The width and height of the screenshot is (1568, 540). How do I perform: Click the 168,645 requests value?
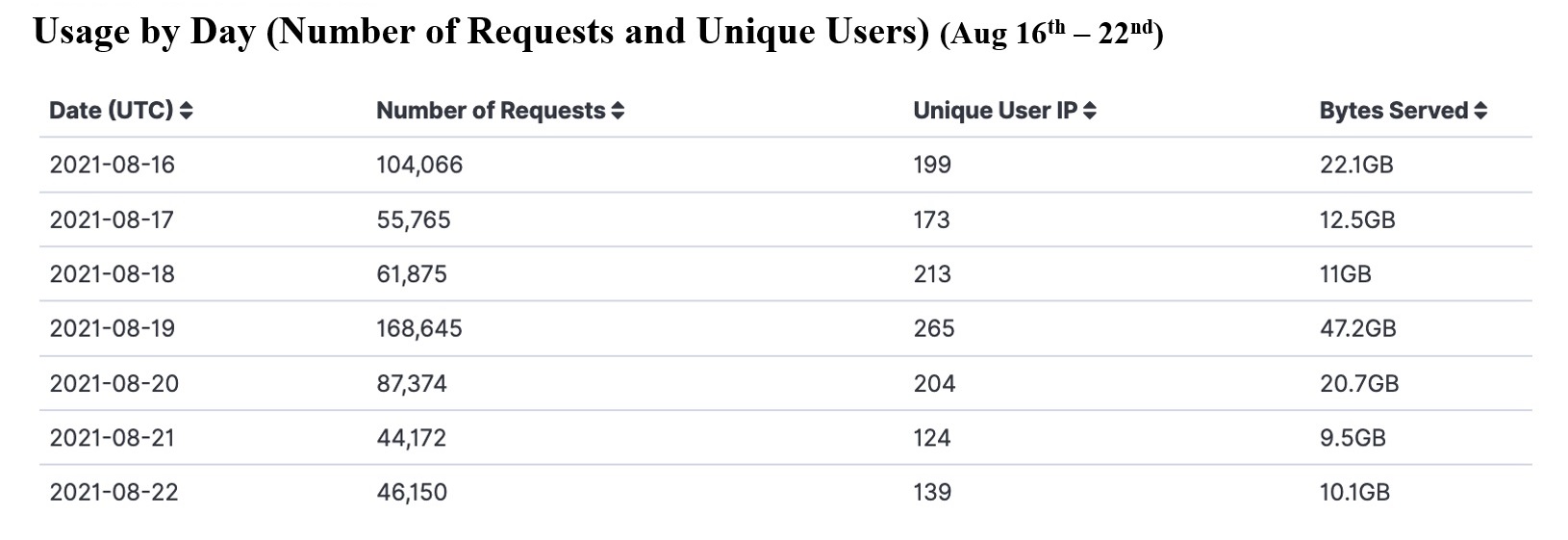pyautogui.click(x=419, y=328)
